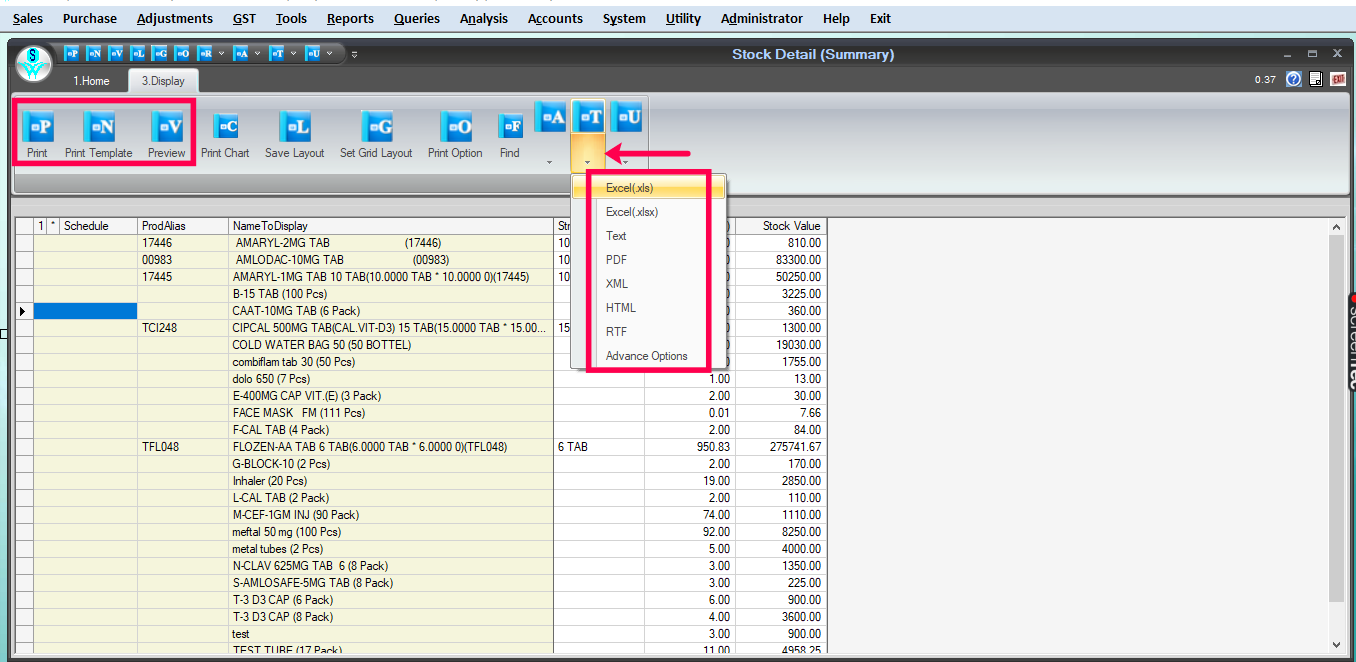Open the Print Chart tool

[x=225, y=133]
